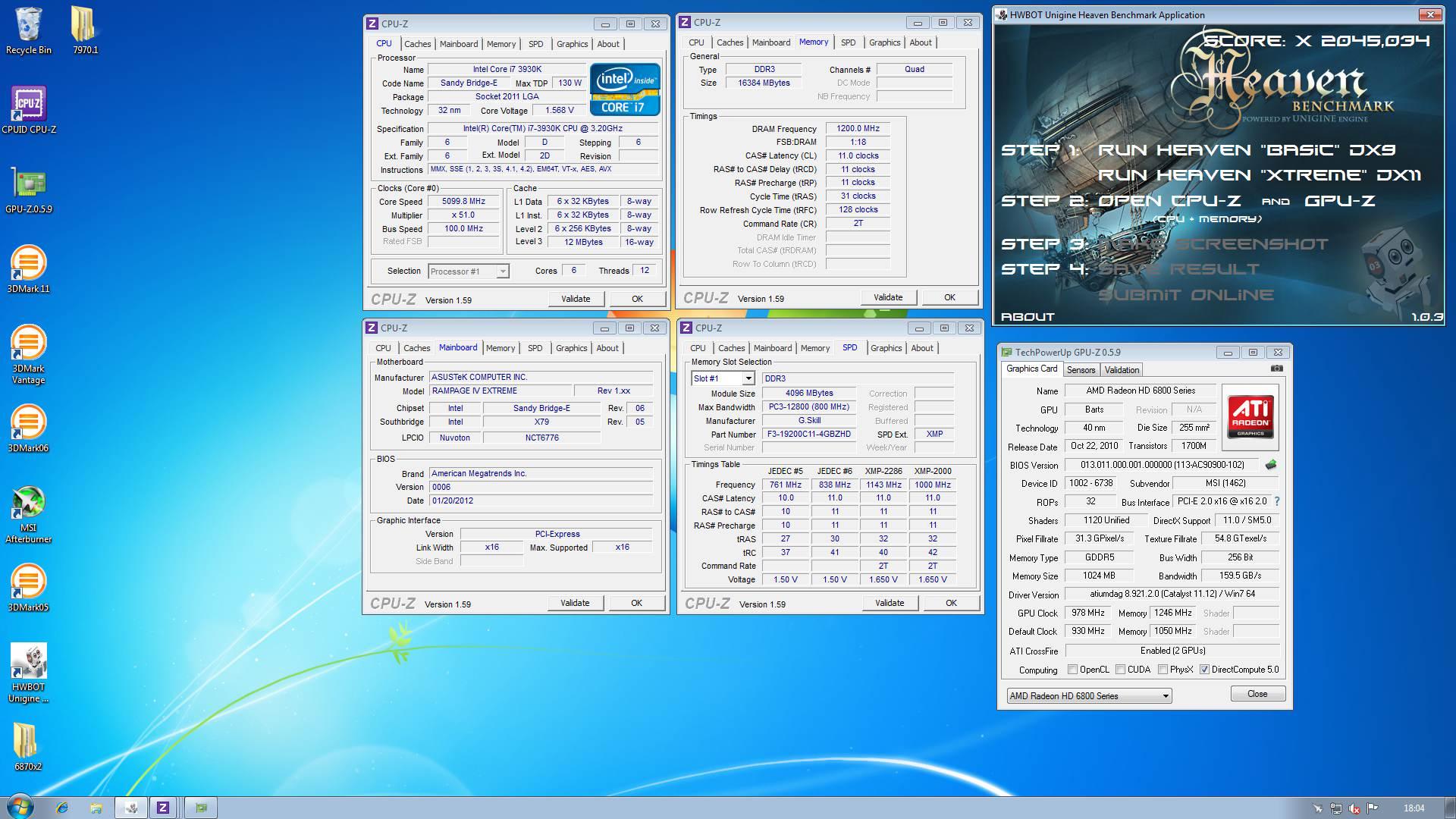Image resolution: width=1456 pixels, height=819 pixels.
Task: Click the GPU-Z BIOS Version field
Action: (x=1162, y=465)
